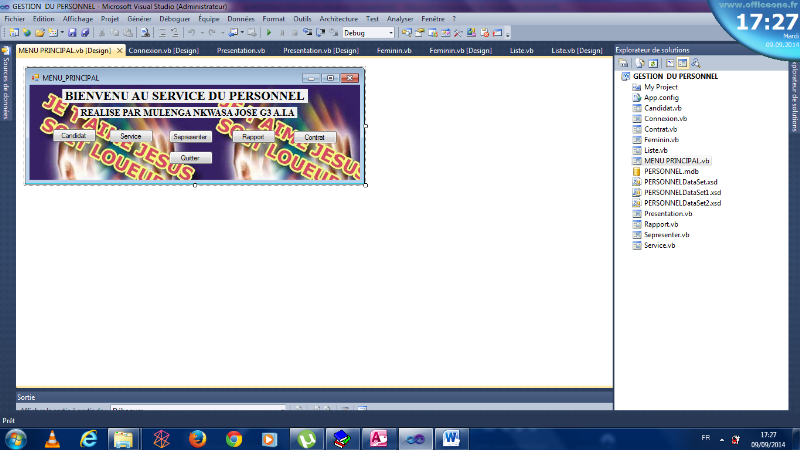The image size is (800, 450).
Task: Open toolbar overflow options arrow
Action: coord(508,34)
